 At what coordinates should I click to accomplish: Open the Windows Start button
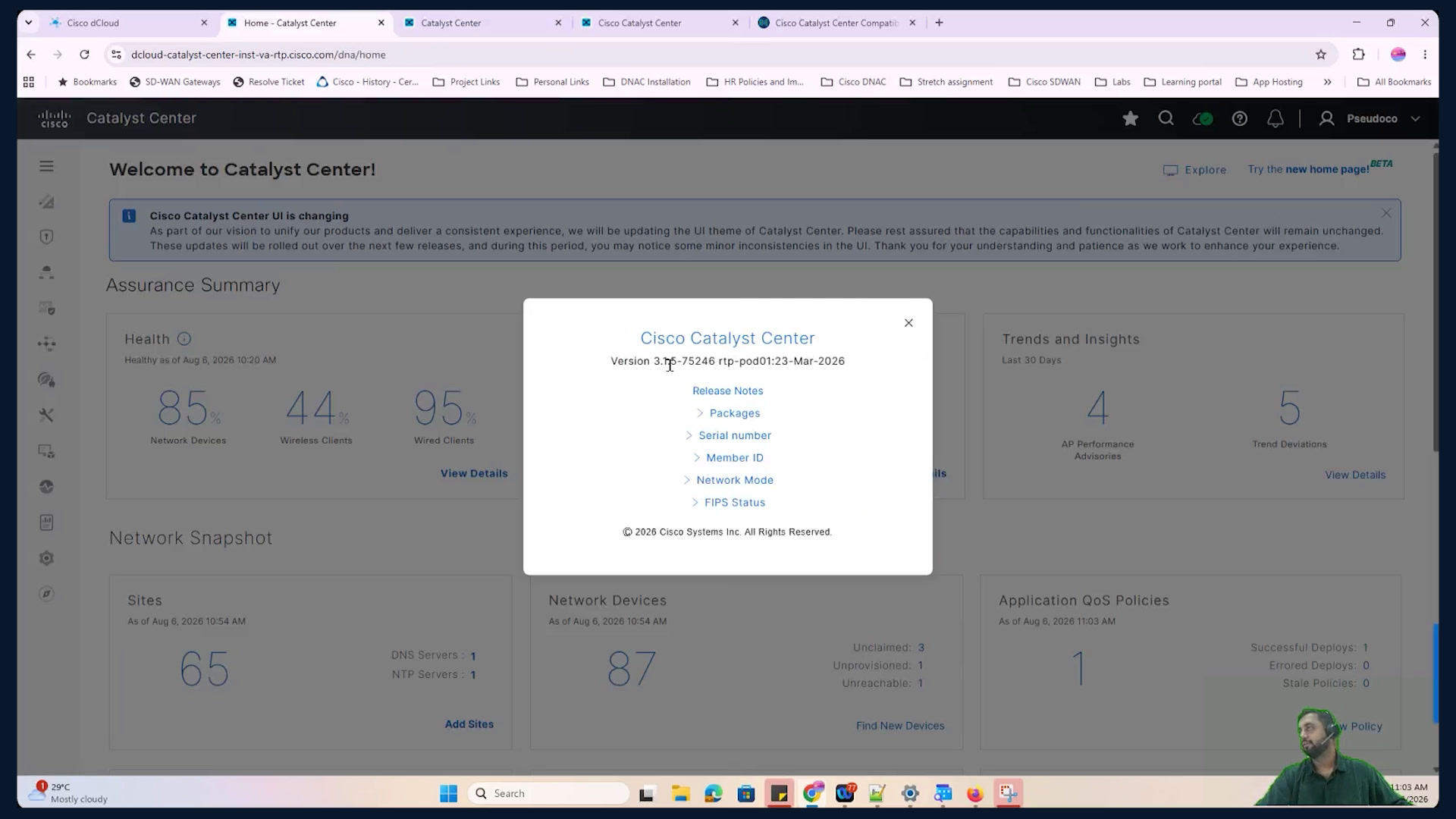(x=448, y=793)
